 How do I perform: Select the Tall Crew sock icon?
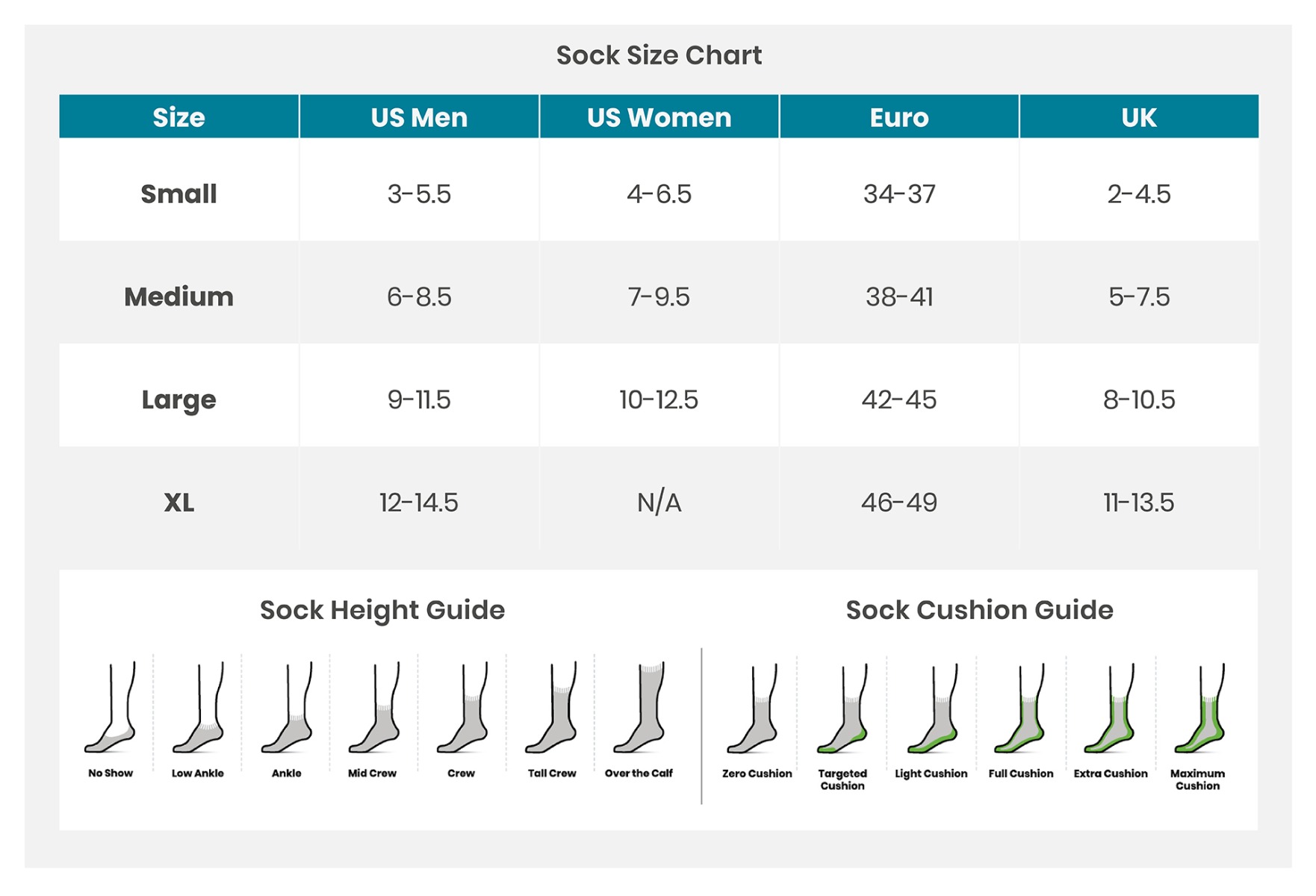coord(551,707)
